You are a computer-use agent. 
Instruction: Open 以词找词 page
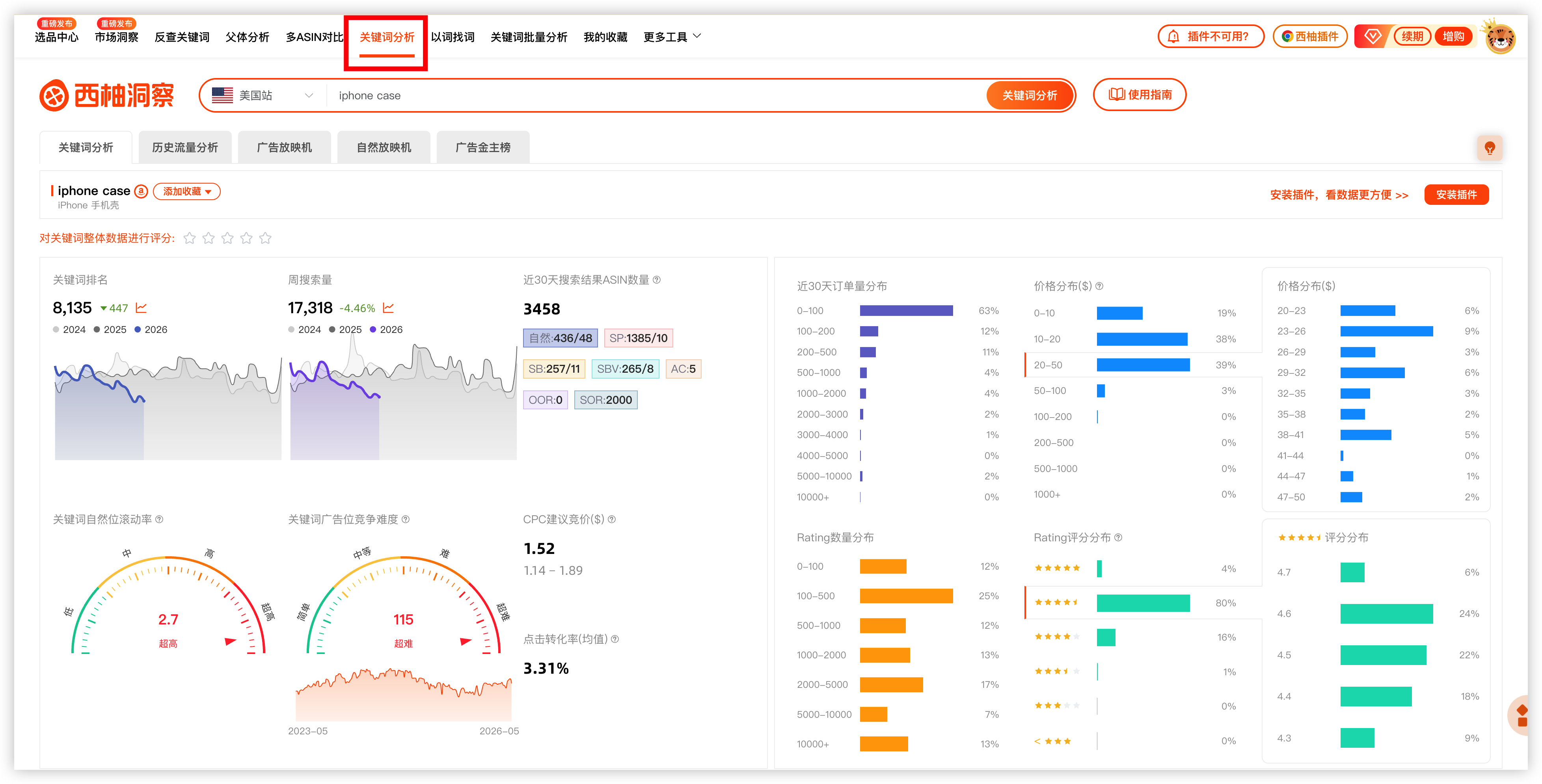(x=453, y=37)
